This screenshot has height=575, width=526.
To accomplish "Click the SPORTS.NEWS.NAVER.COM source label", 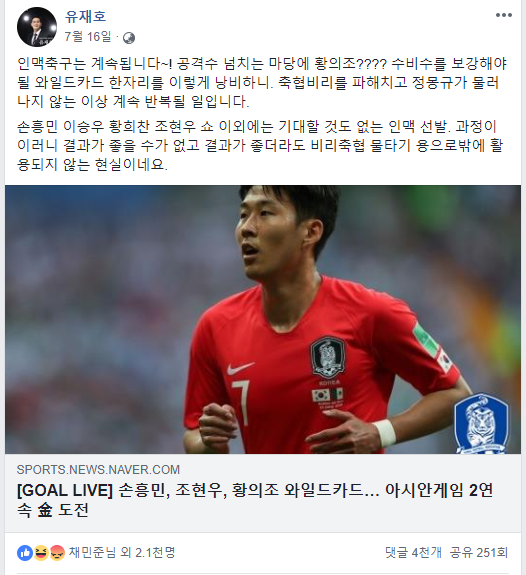I will tap(98, 470).
